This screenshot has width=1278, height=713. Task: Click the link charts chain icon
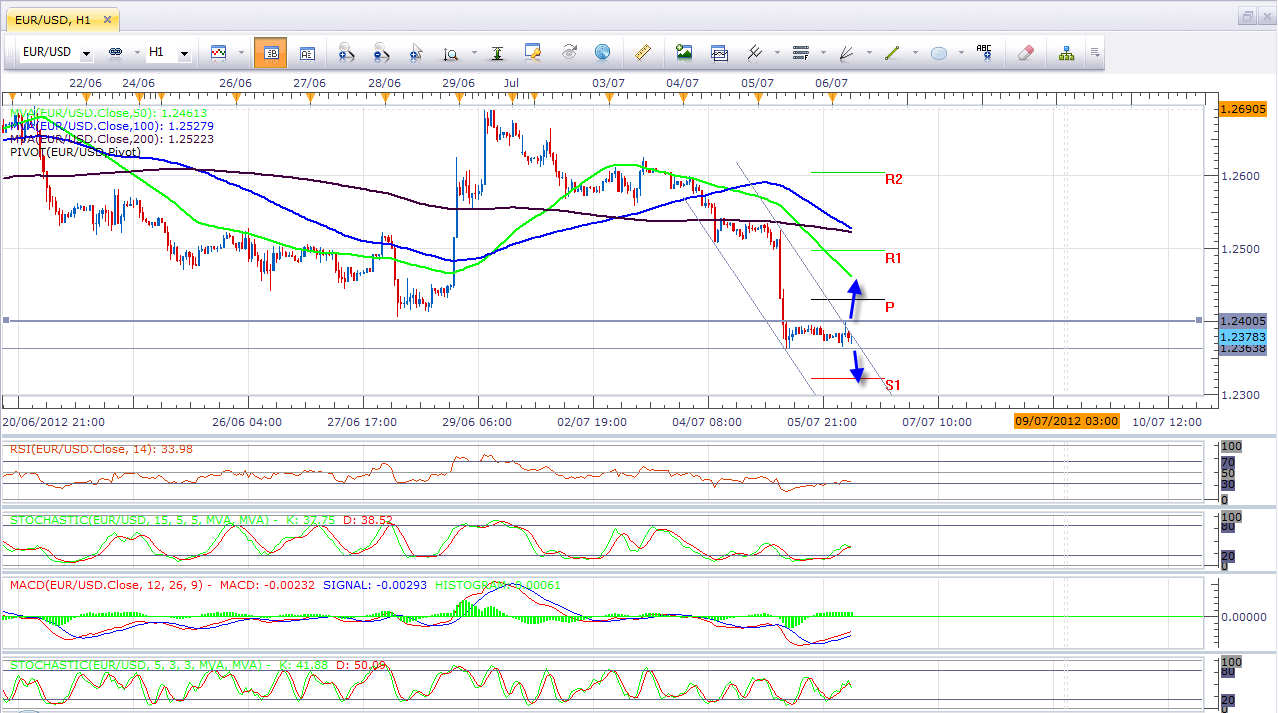pyautogui.click(x=114, y=52)
